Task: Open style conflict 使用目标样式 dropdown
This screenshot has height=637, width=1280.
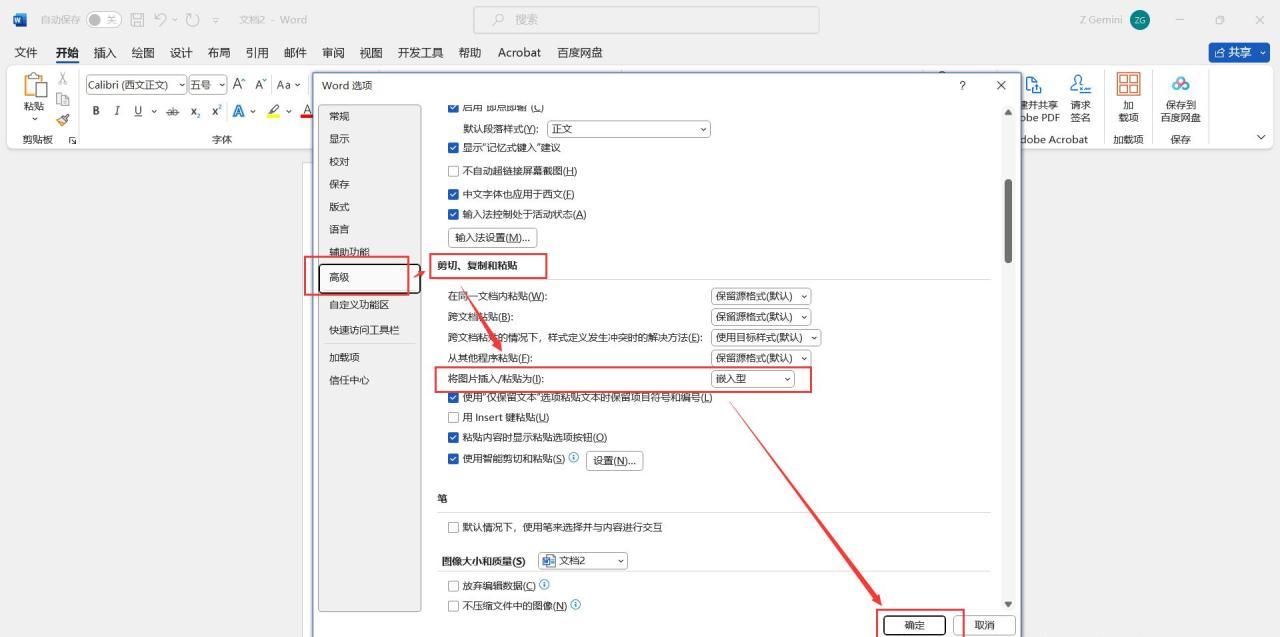Action: click(766, 338)
